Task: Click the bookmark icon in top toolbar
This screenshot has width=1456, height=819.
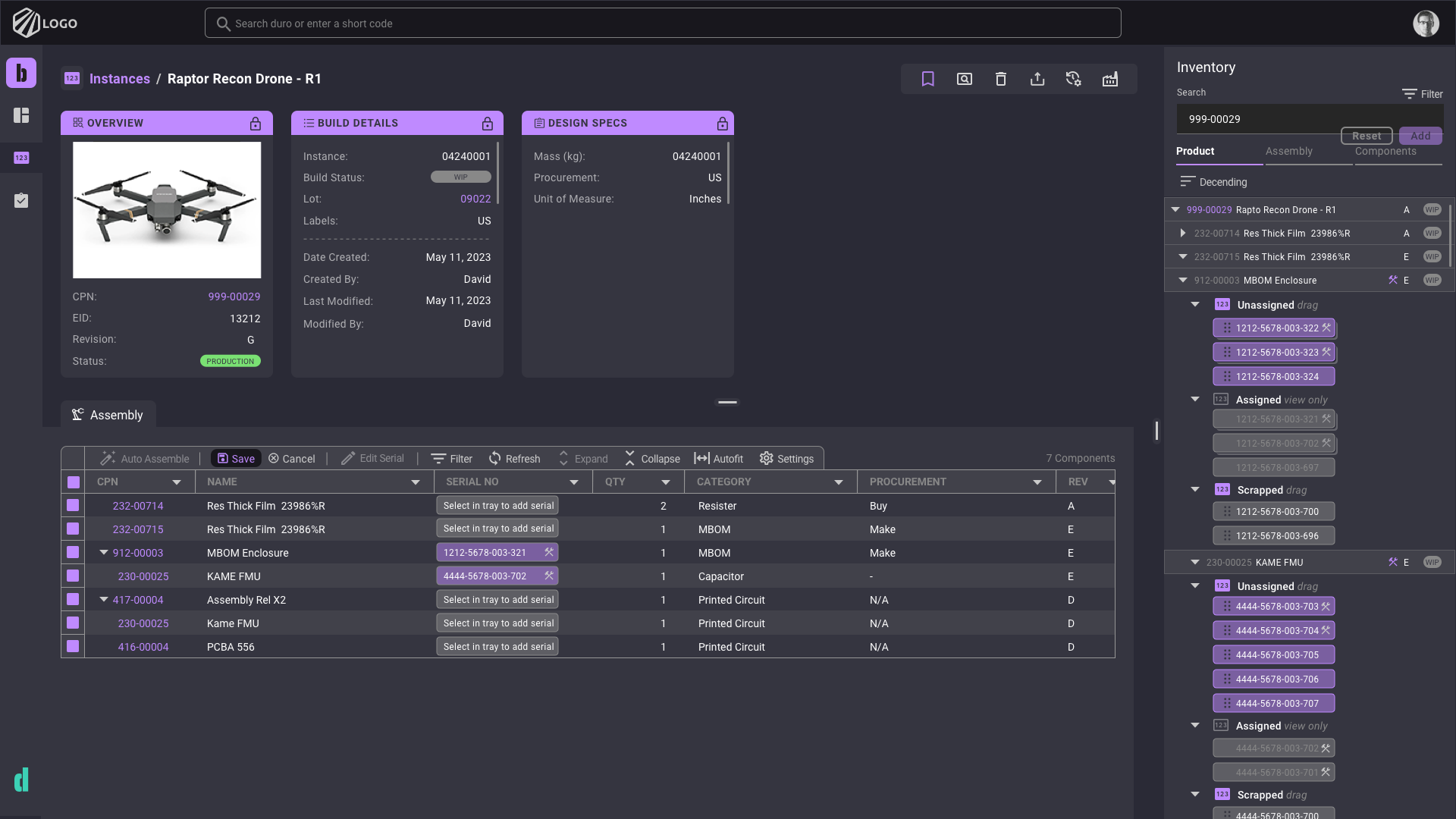Action: (927, 79)
